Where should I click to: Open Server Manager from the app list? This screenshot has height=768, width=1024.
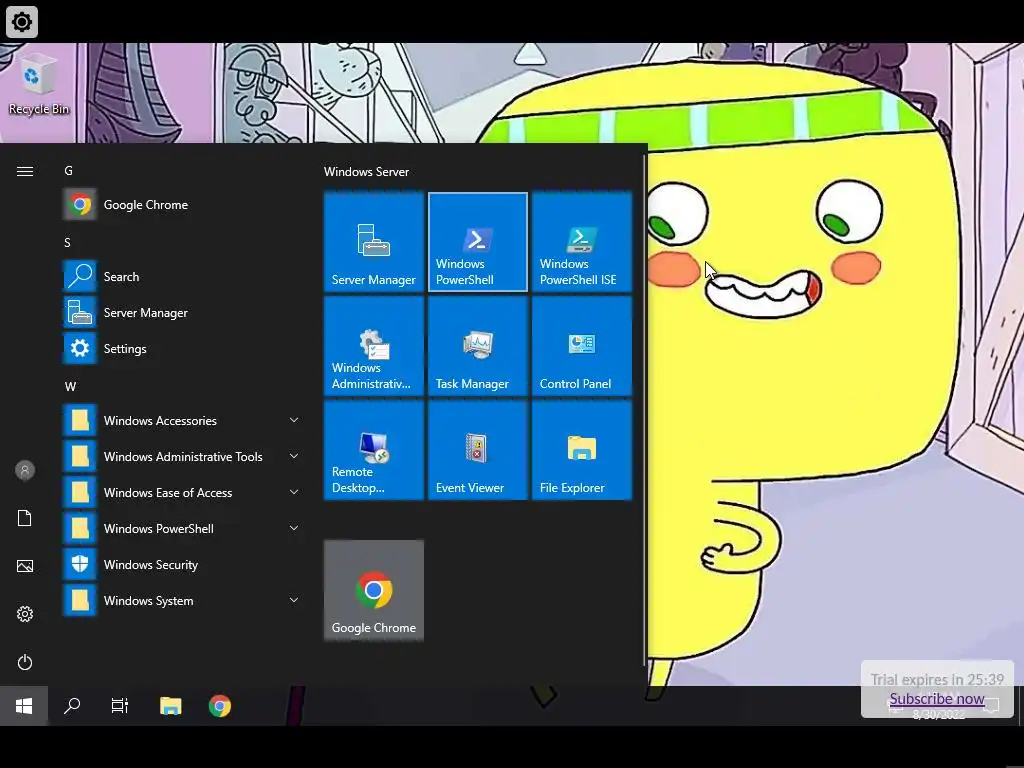183,312
